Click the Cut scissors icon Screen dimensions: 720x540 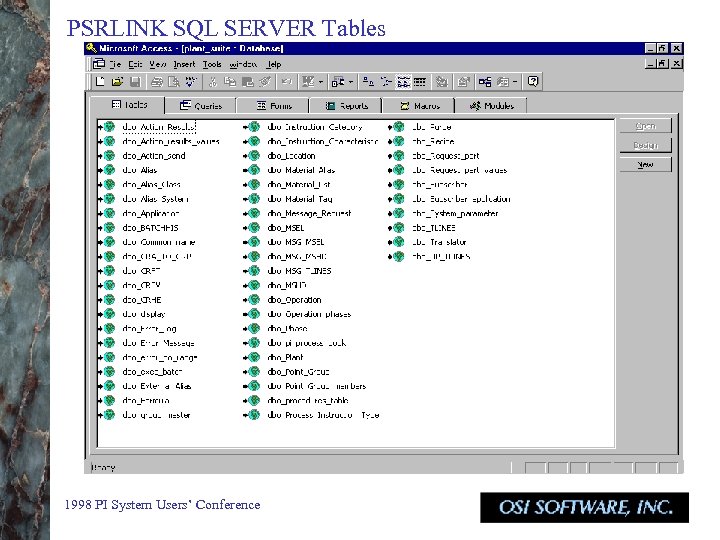click(213, 82)
